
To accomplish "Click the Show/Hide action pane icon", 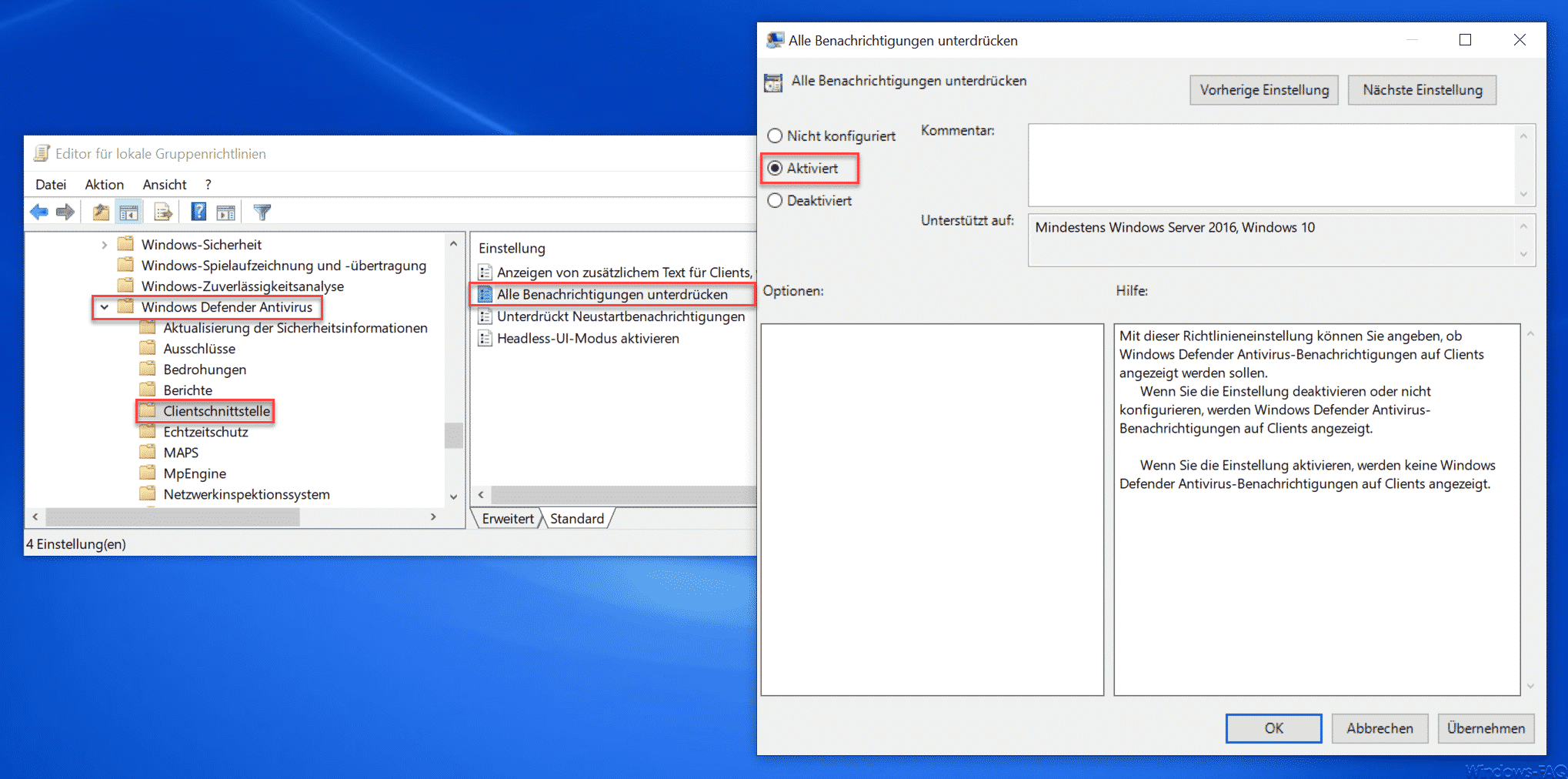I will (x=225, y=212).
